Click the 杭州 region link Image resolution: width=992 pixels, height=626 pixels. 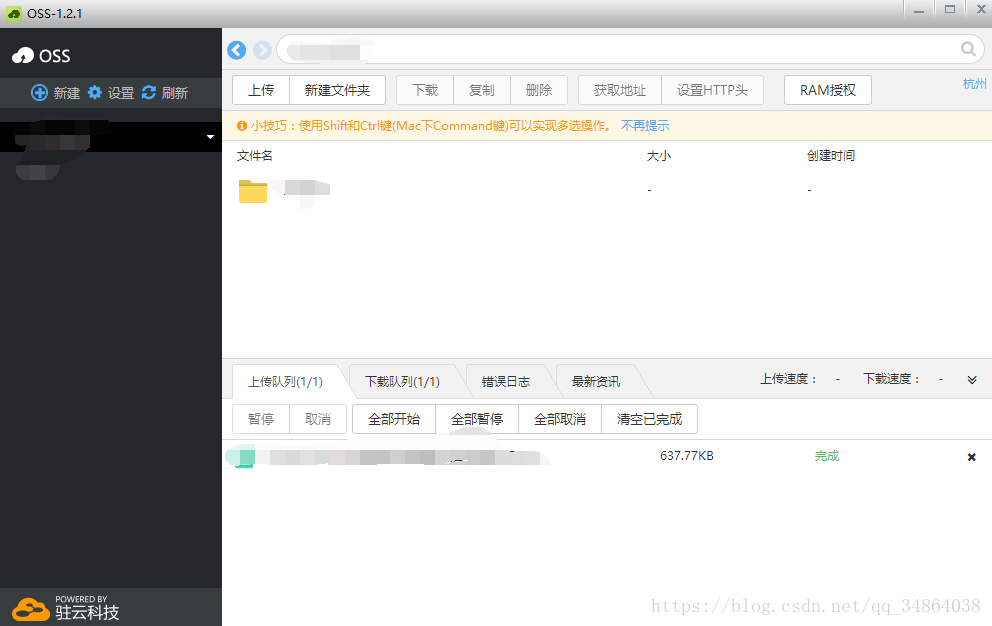point(974,84)
